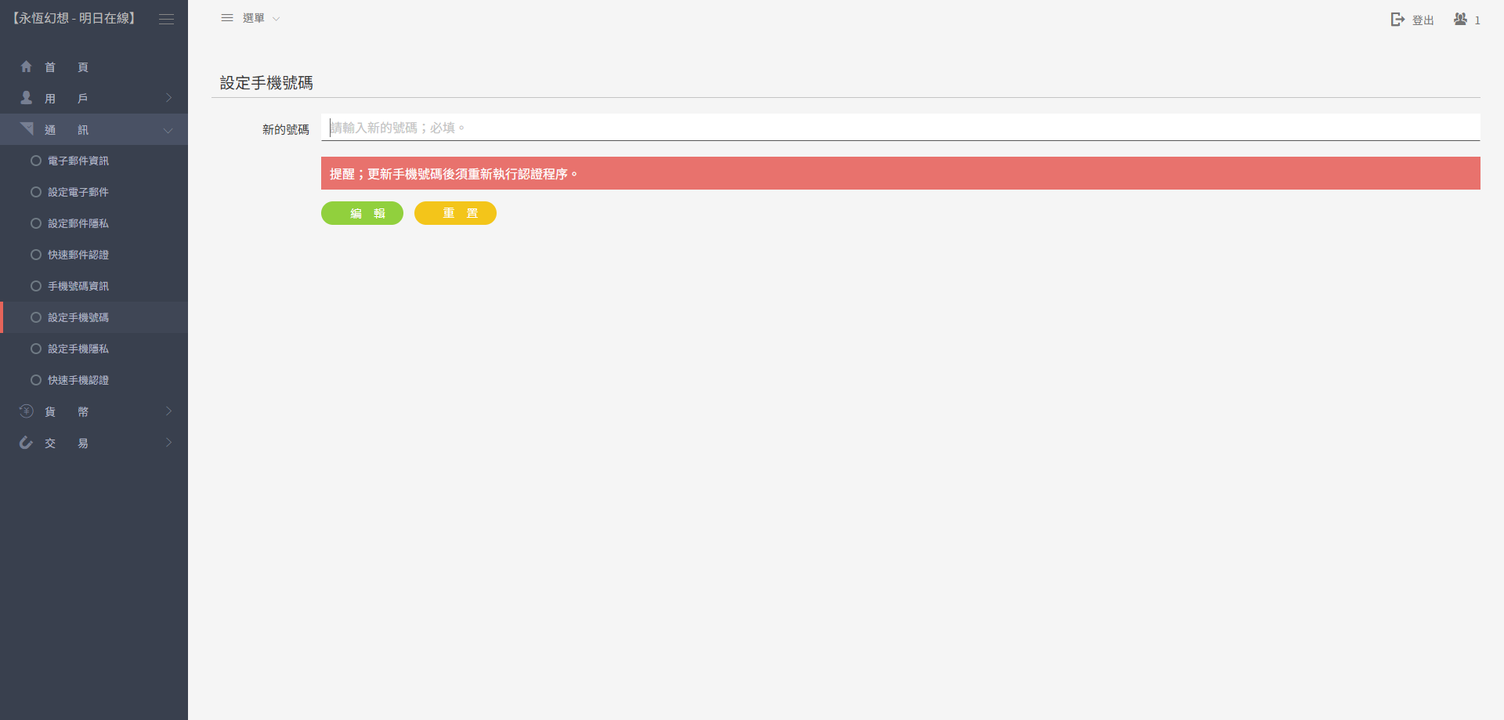
Task: Open 快速手機認證 page
Action: point(94,380)
